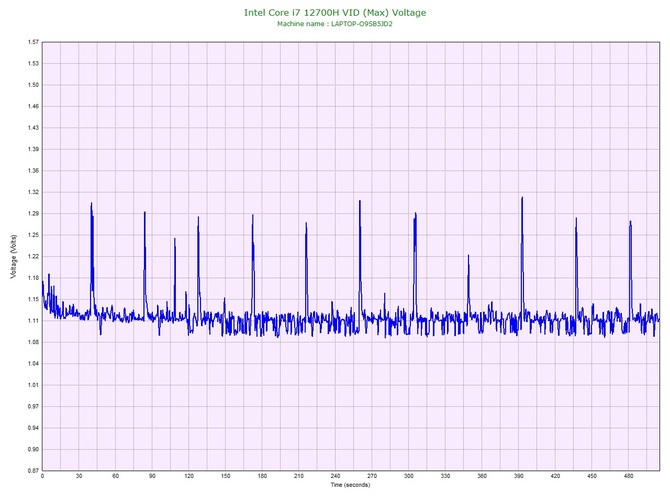Click the 1.43 voltage axis label

click(33, 128)
